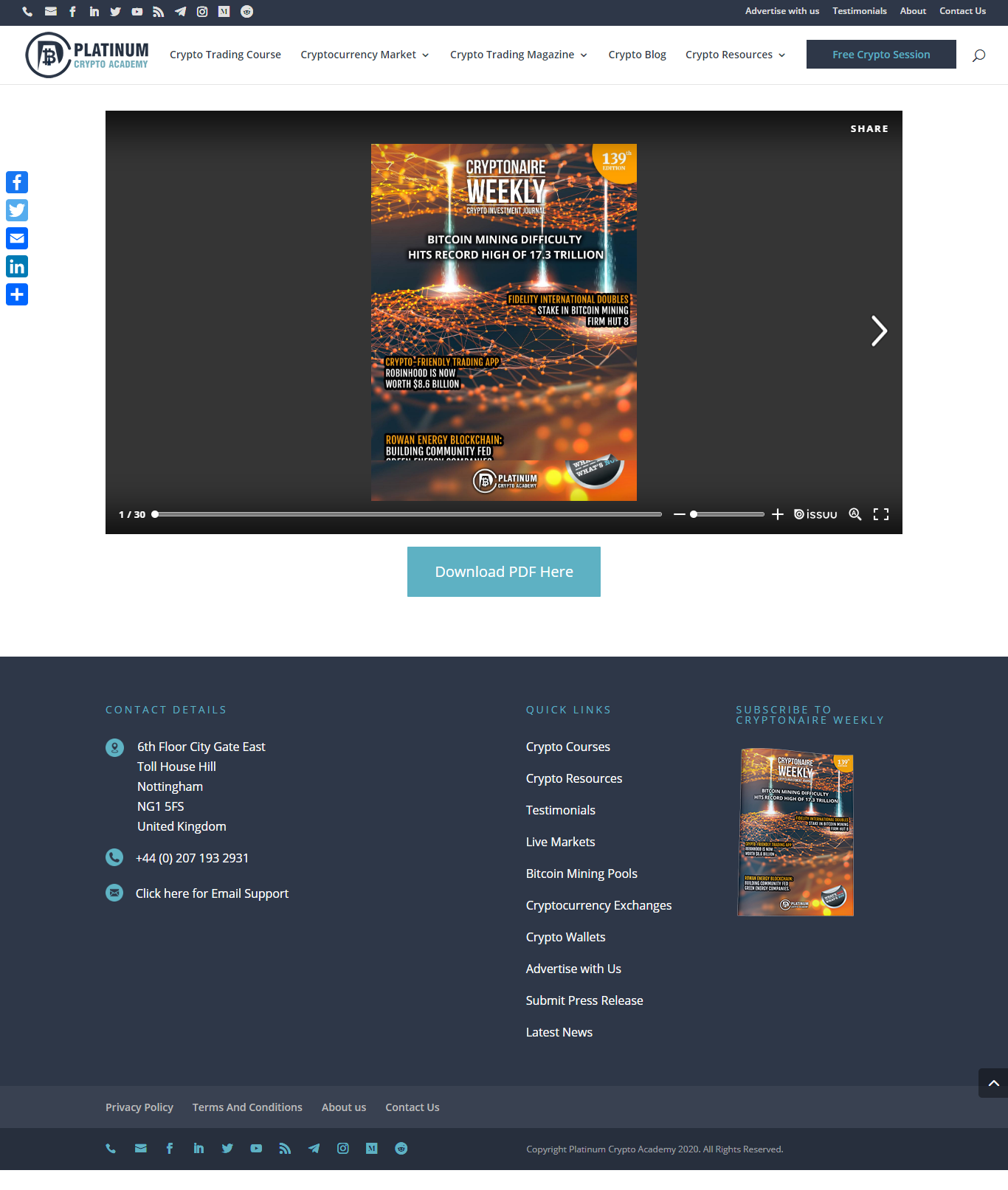This screenshot has width=1008, height=1190.
Task: Share via LinkedIn floating sidebar button
Action: click(17, 266)
